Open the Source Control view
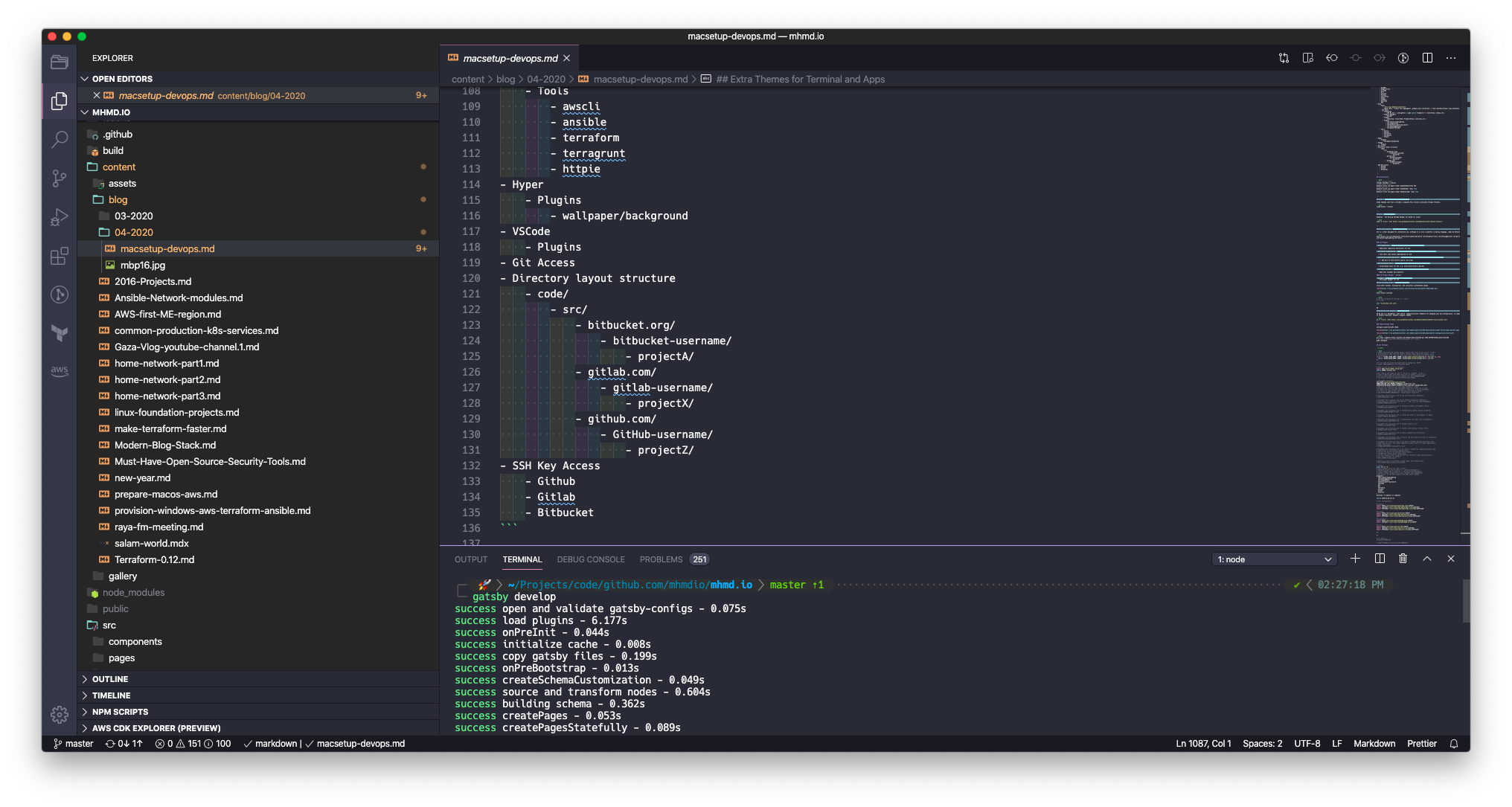The width and height of the screenshot is (1512, 807). click(x=60, y=179)
